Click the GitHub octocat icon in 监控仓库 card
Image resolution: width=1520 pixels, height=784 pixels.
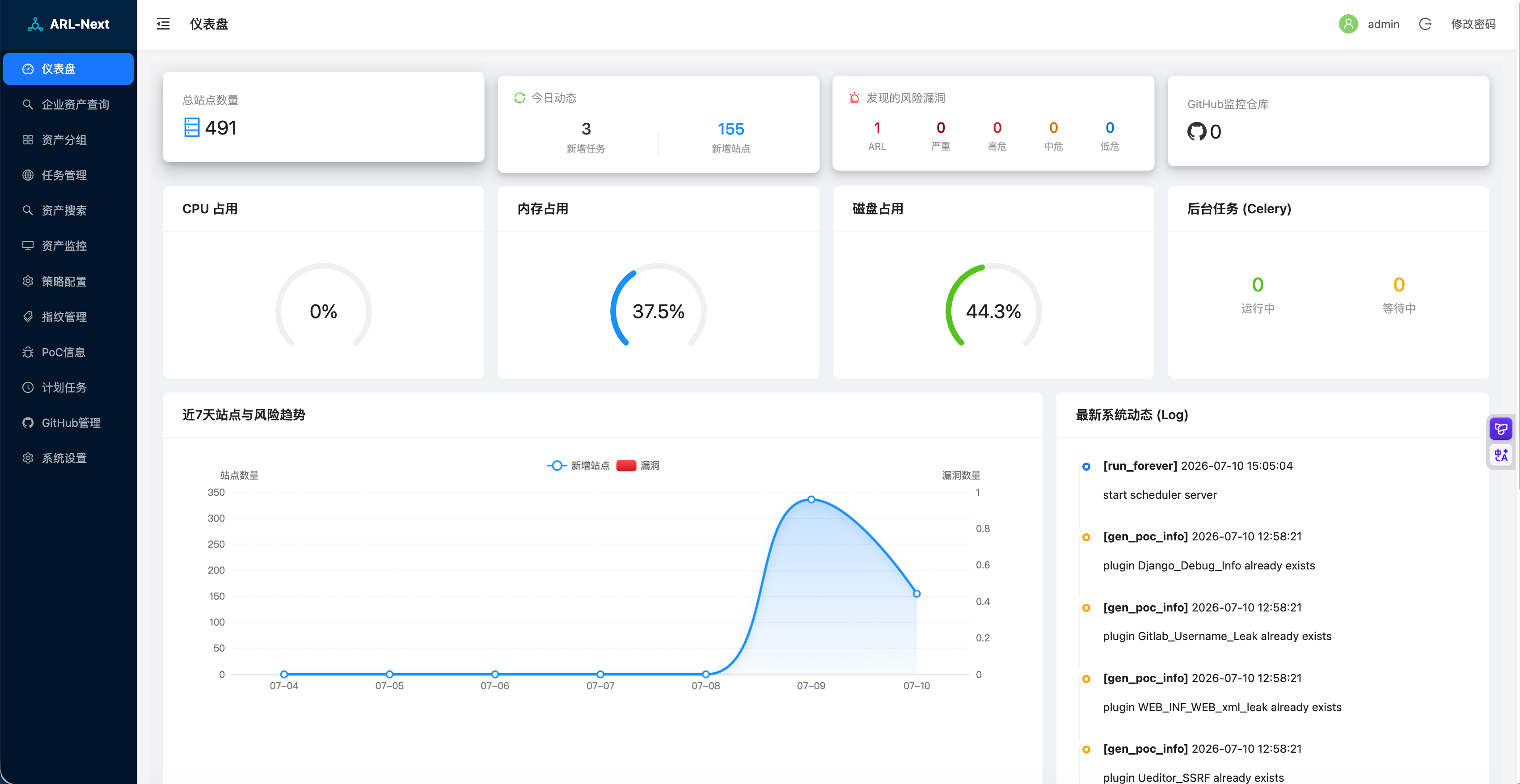pyautogui.click(x=1197, y=131)
